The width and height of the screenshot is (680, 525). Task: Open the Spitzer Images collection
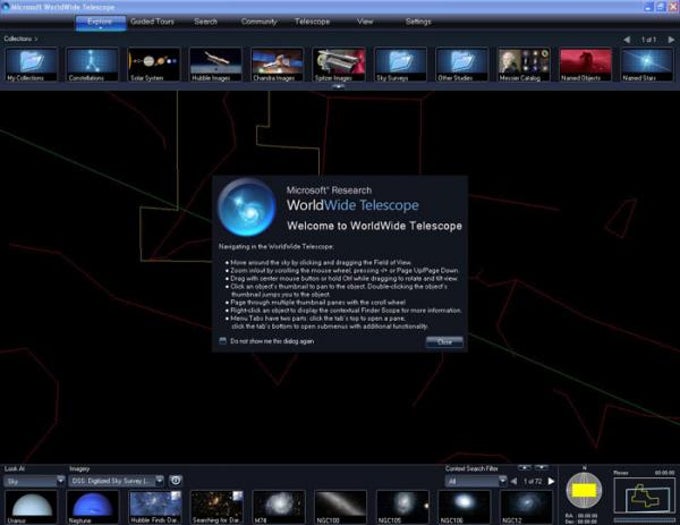coord(339,65)
